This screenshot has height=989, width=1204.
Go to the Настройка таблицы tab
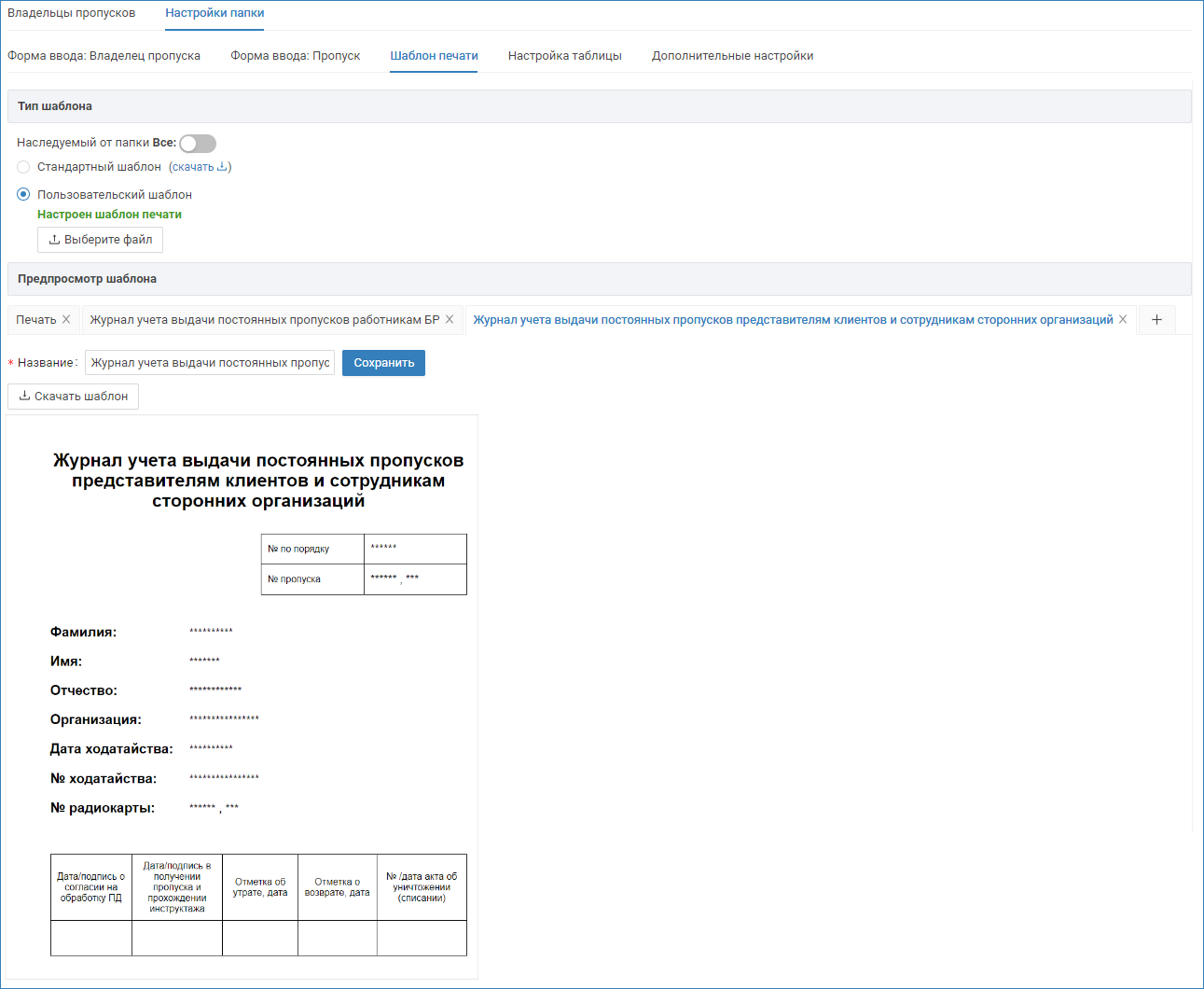point(565,56)
